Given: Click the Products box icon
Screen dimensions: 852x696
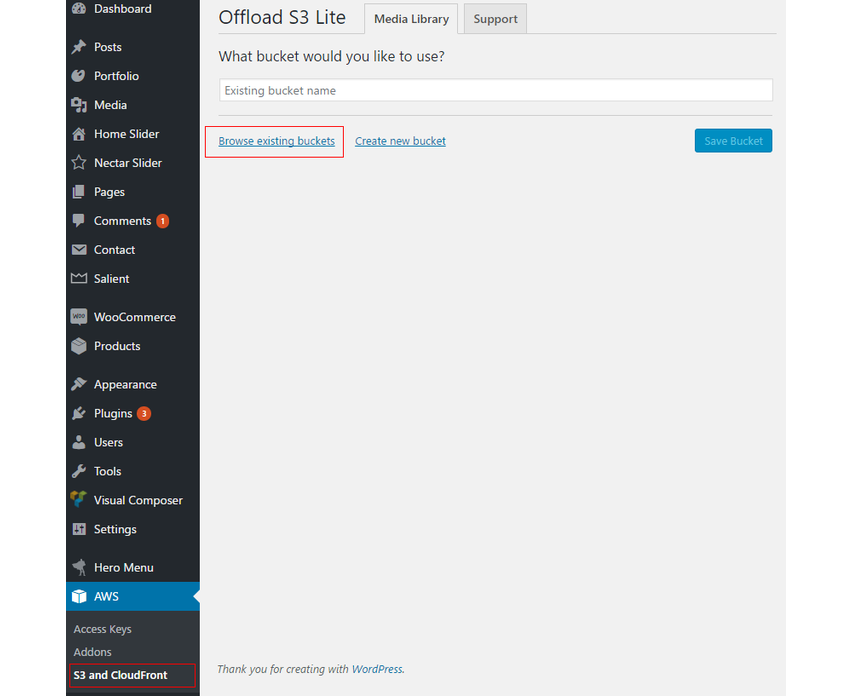Looking at the screenshot, I should 79,346.
